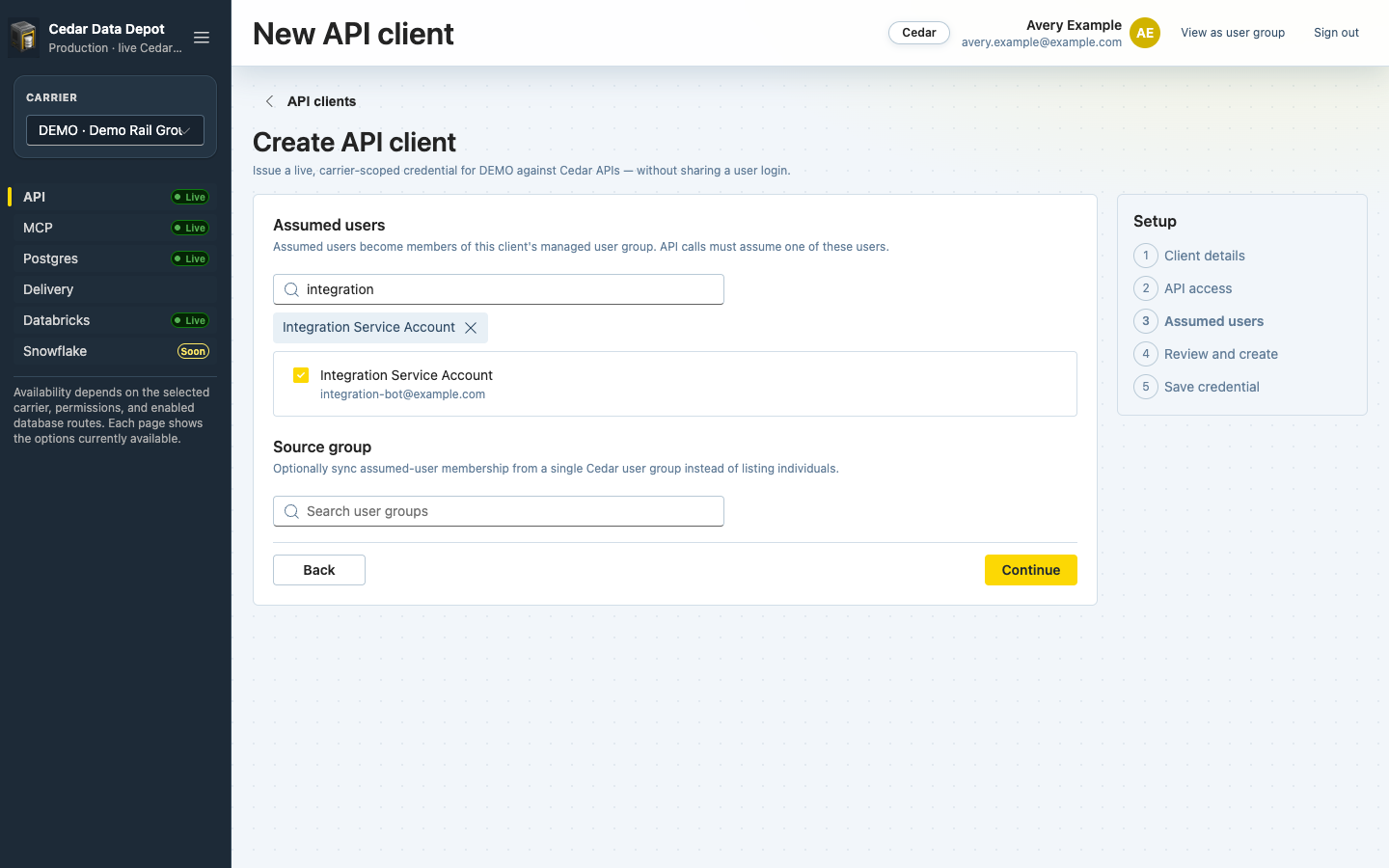This screenshot has height=868, width=1389.
Task: Click the Continue button
Action: point(1030,570)
